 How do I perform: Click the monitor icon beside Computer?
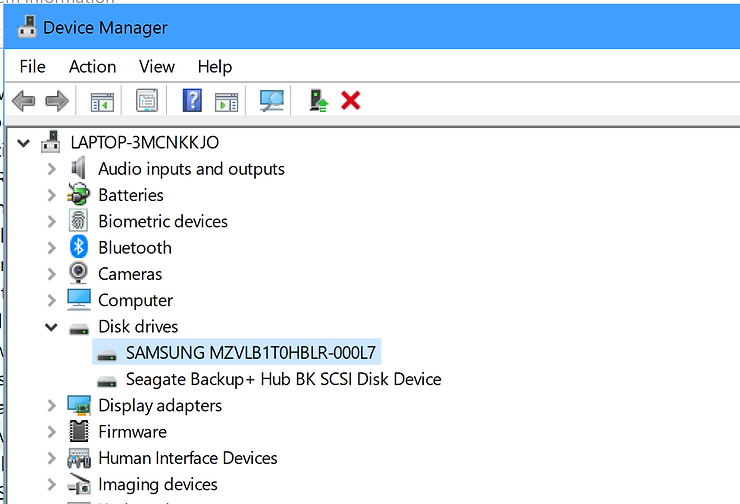click(79, 300)
